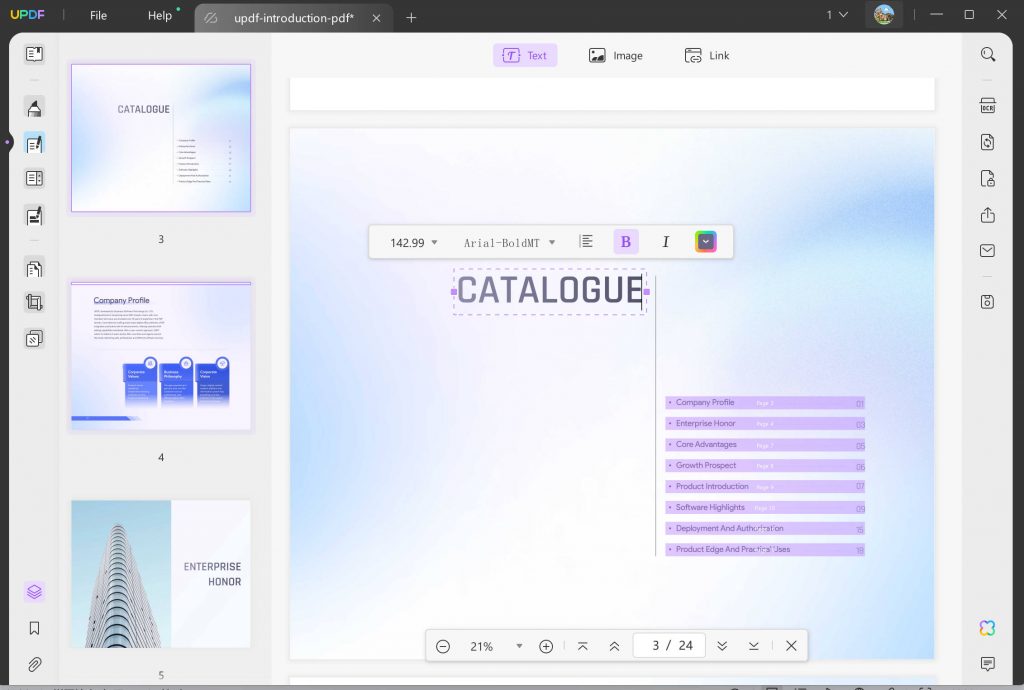Open the Organize Pages tool

click(34, 267)
